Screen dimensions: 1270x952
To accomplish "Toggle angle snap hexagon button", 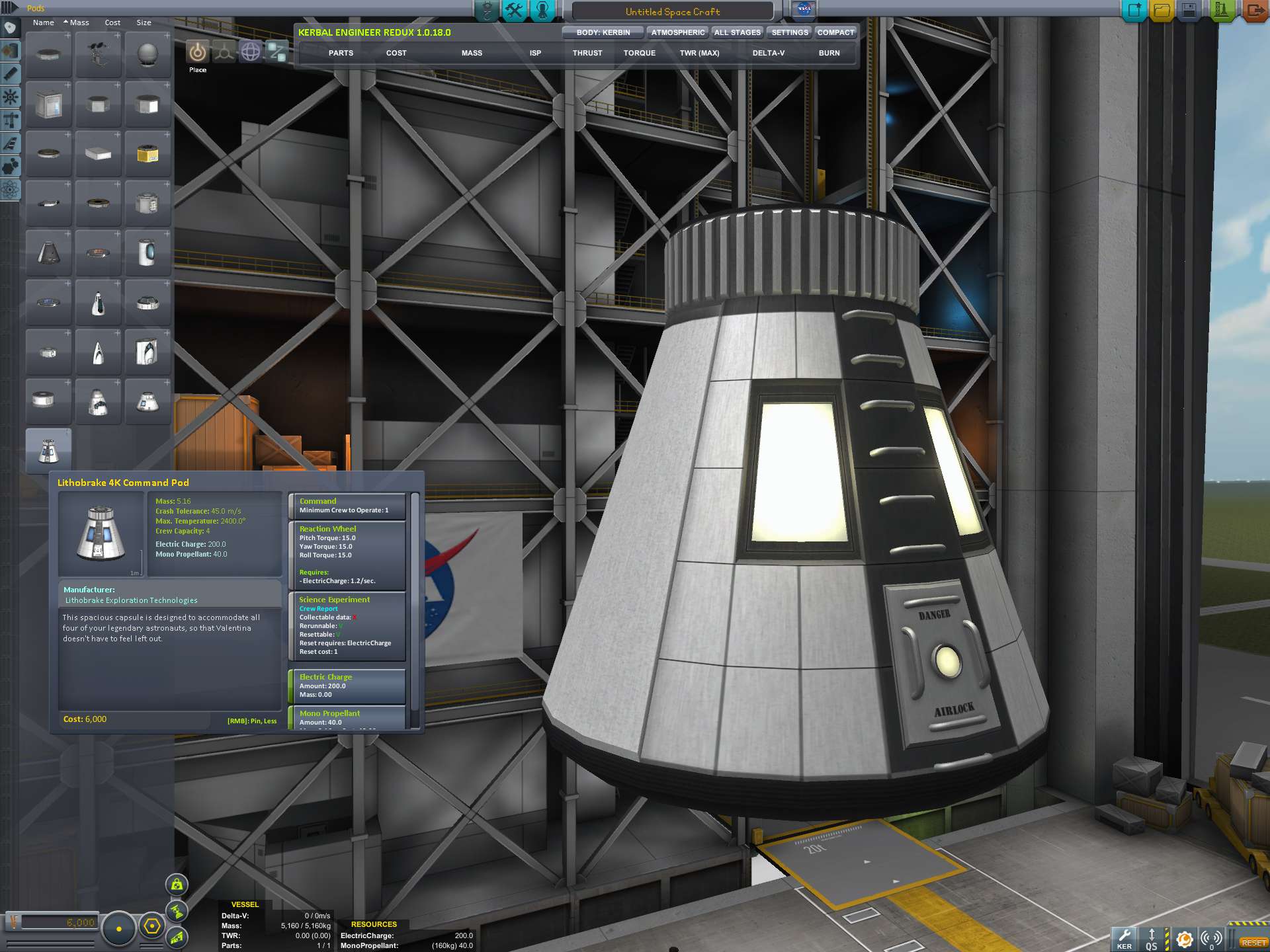I will 152,926.
